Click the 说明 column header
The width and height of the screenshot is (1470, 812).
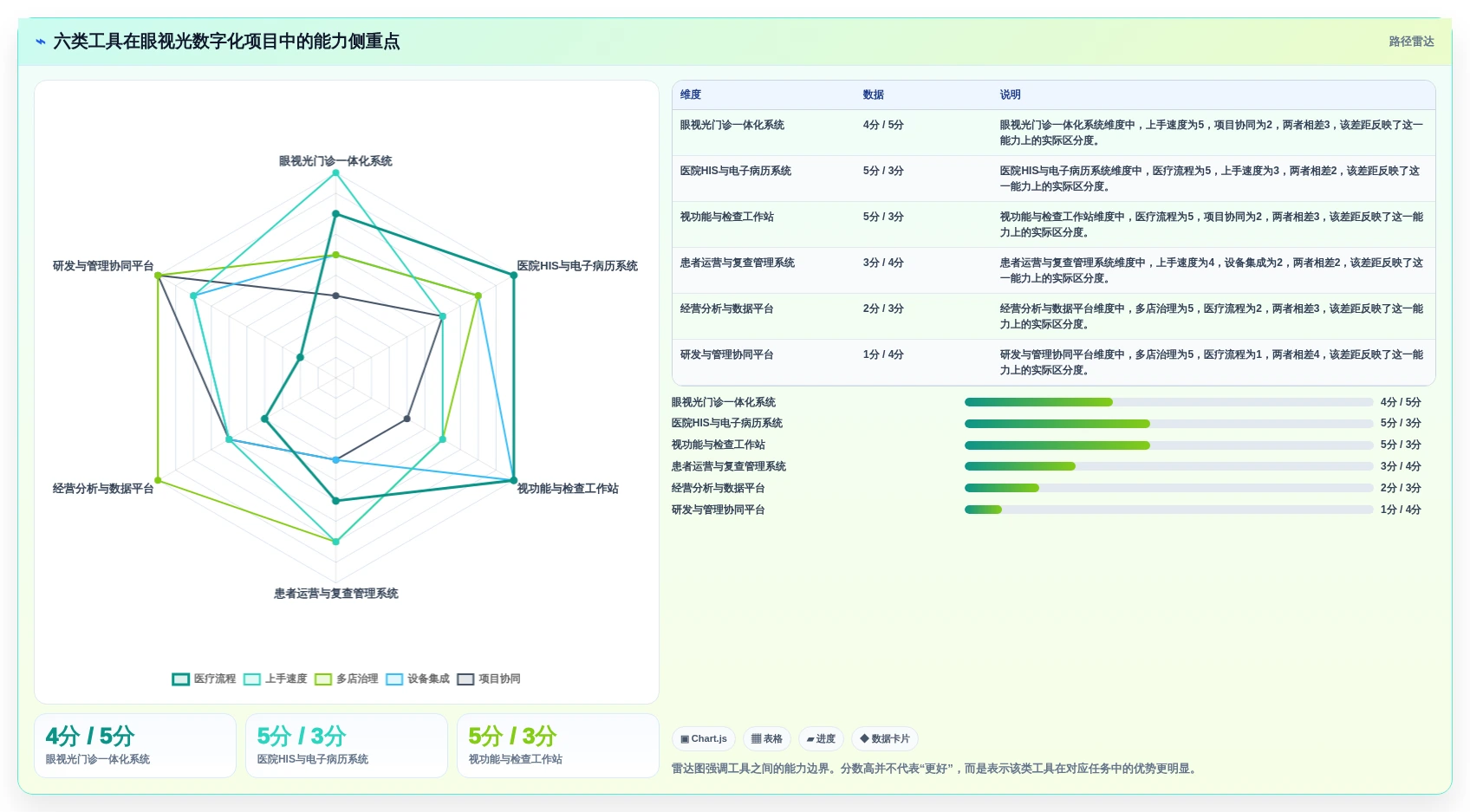tap(1011, 94)
